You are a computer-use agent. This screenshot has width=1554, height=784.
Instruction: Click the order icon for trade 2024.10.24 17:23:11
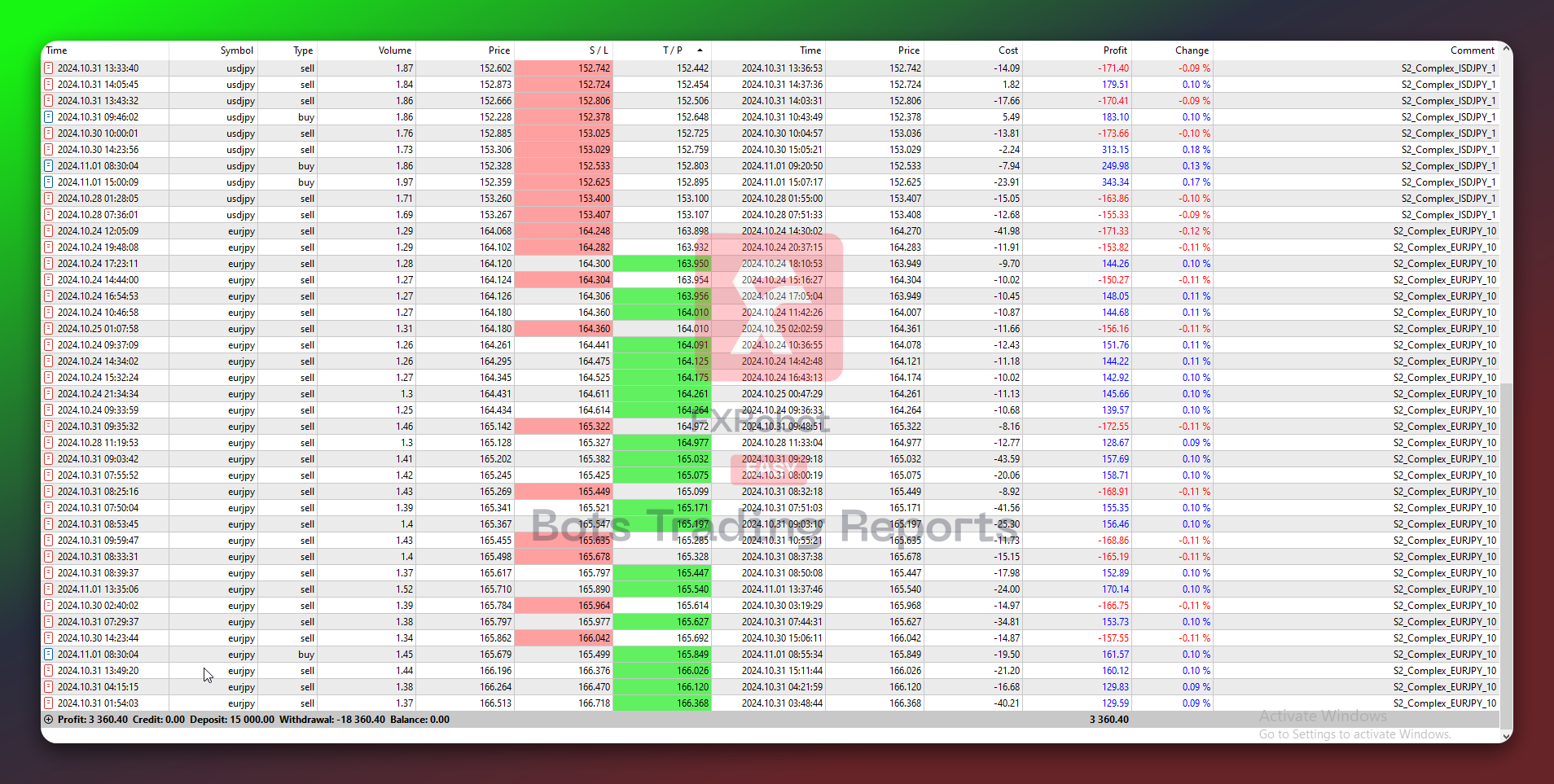click(x=48, y=264)
